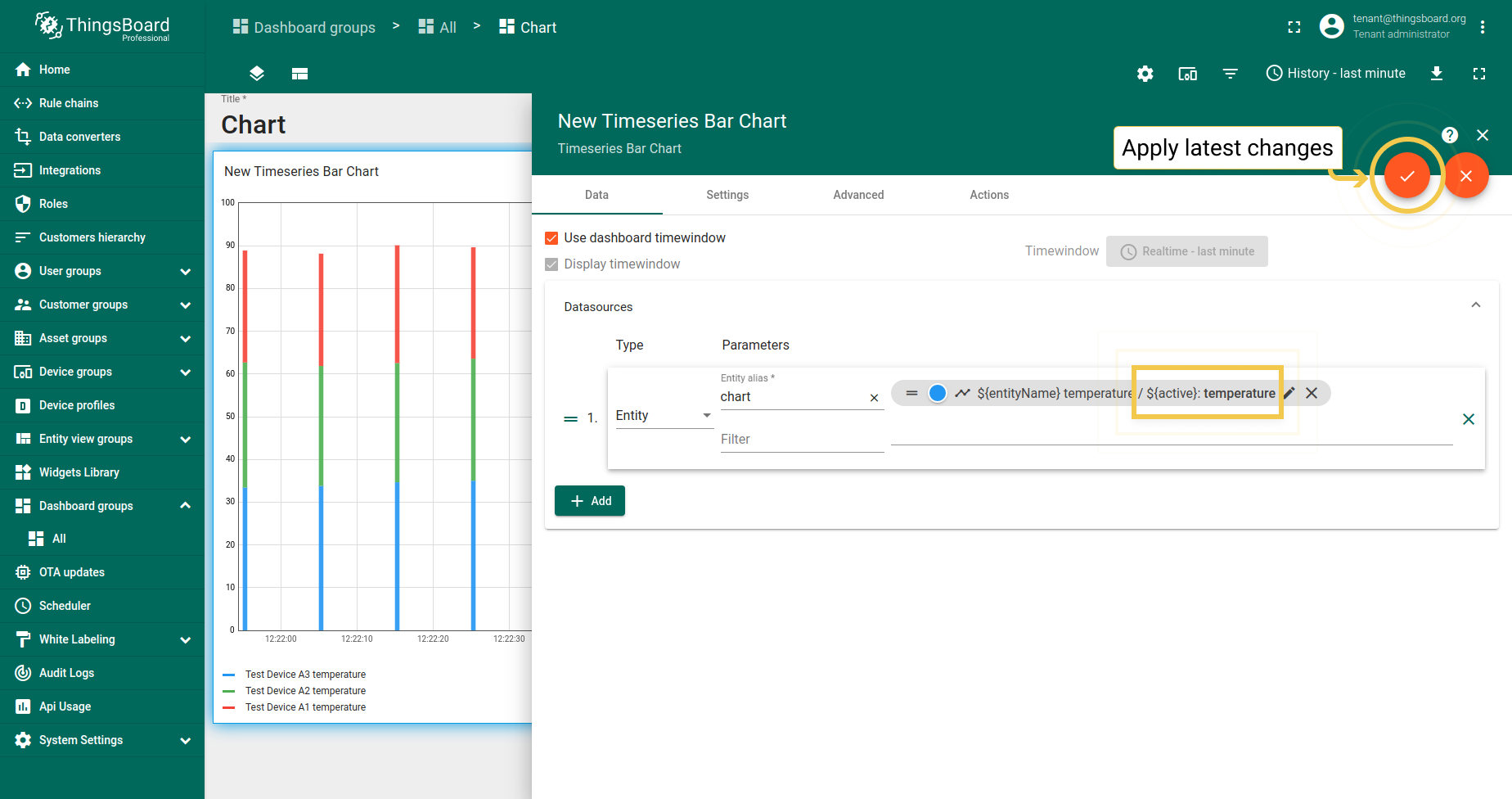
Task: Expand User groups menu
Action: coord(101,271)
